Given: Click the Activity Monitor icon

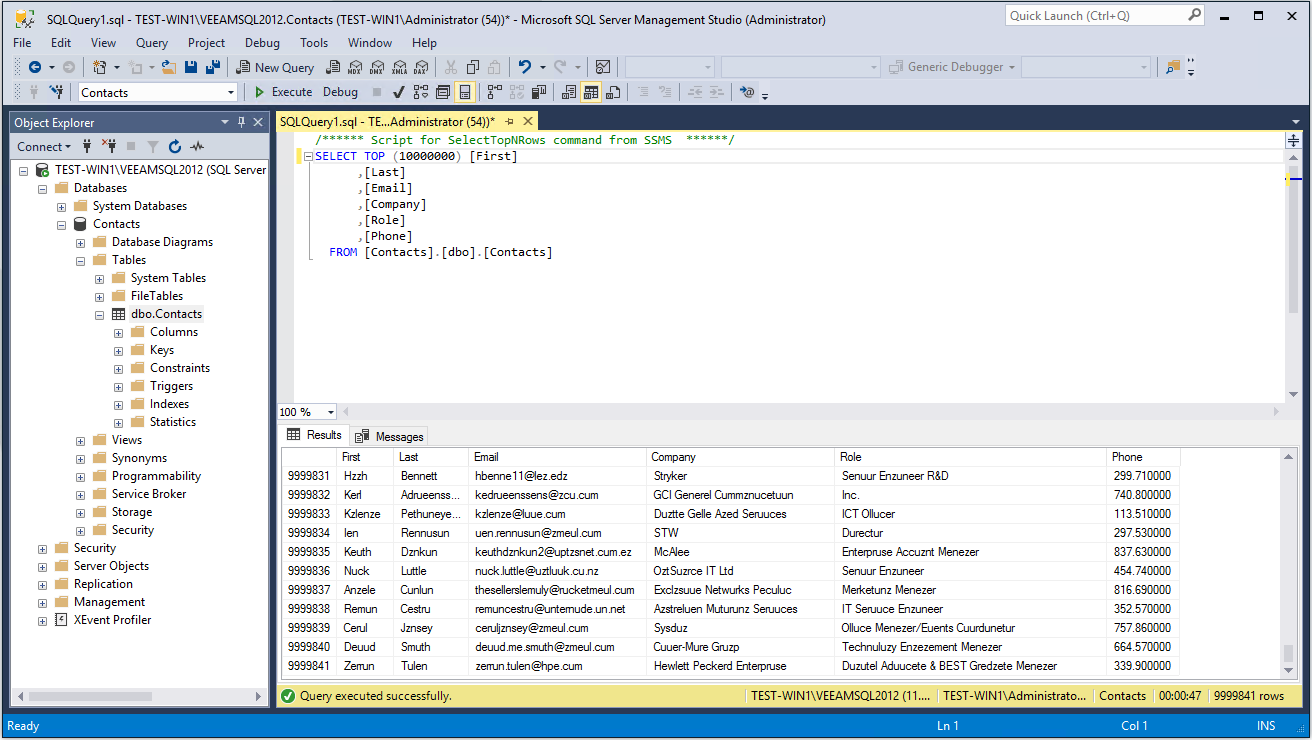Looking at the screenshot, I should coord(603,67).
